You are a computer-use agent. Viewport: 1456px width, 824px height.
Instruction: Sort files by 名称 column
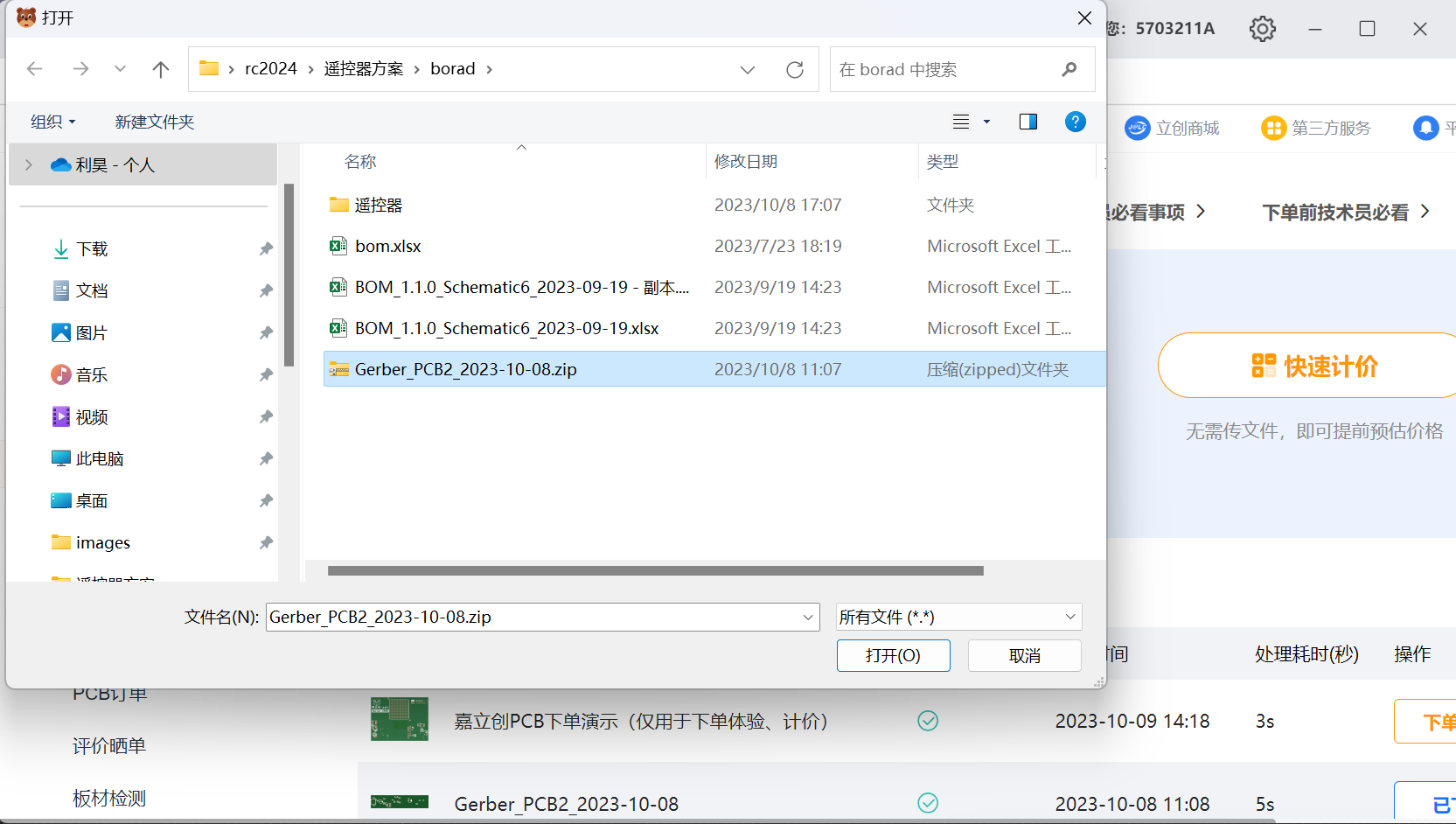tap(360, 162)
